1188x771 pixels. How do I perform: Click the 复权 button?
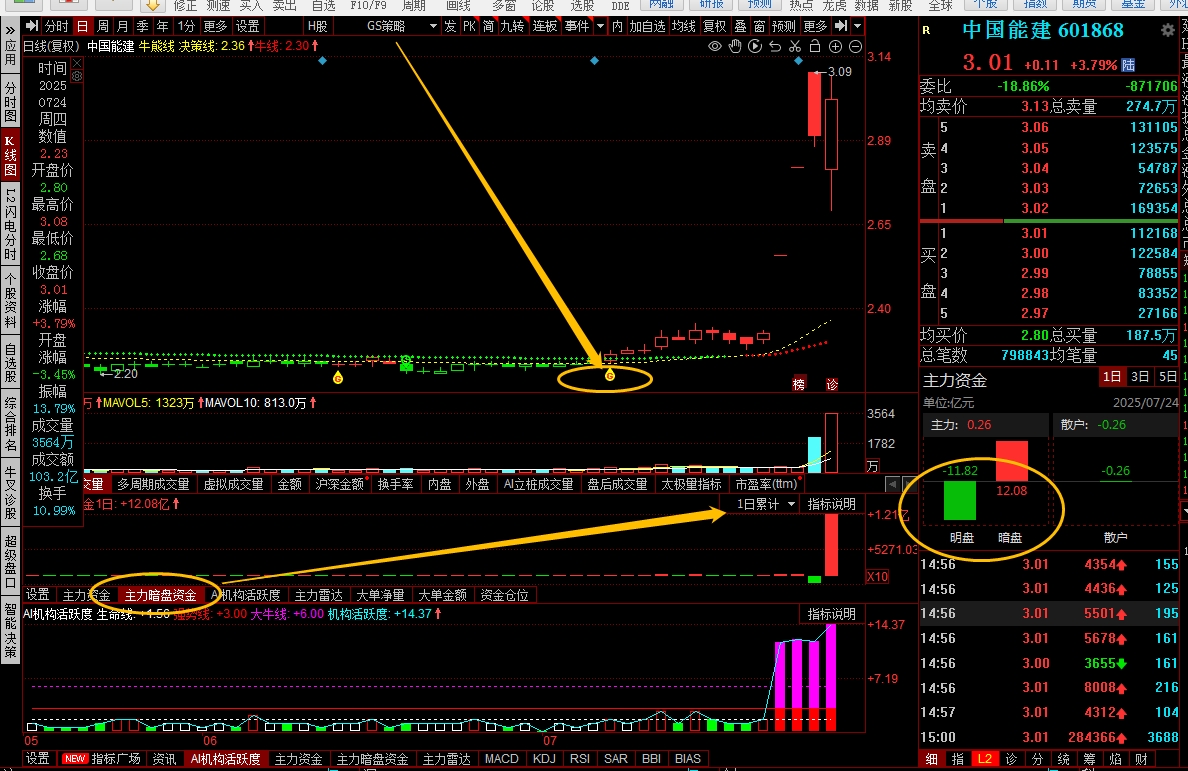[x=714, y=27]
